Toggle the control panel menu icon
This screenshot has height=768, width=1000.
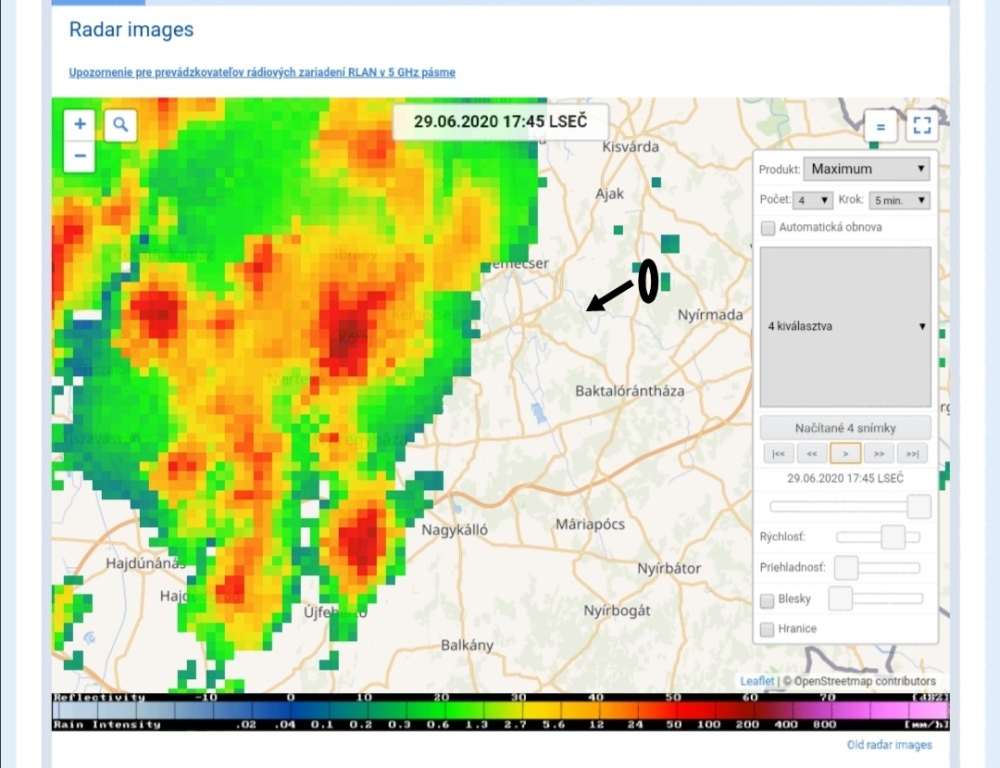[x=880, y=127]
